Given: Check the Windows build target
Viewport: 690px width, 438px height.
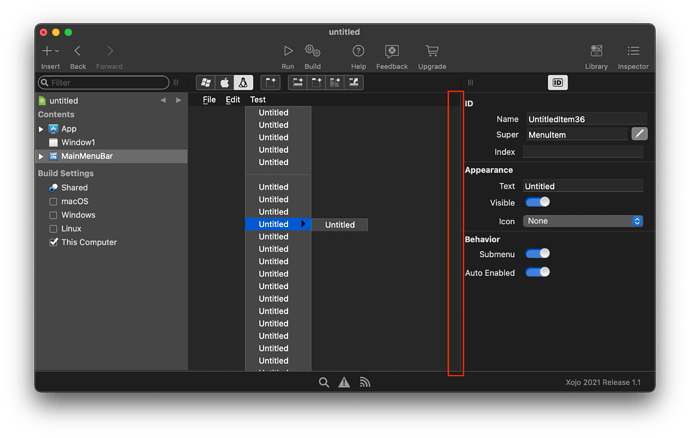Looking at the screenshot, I should 53,215.
